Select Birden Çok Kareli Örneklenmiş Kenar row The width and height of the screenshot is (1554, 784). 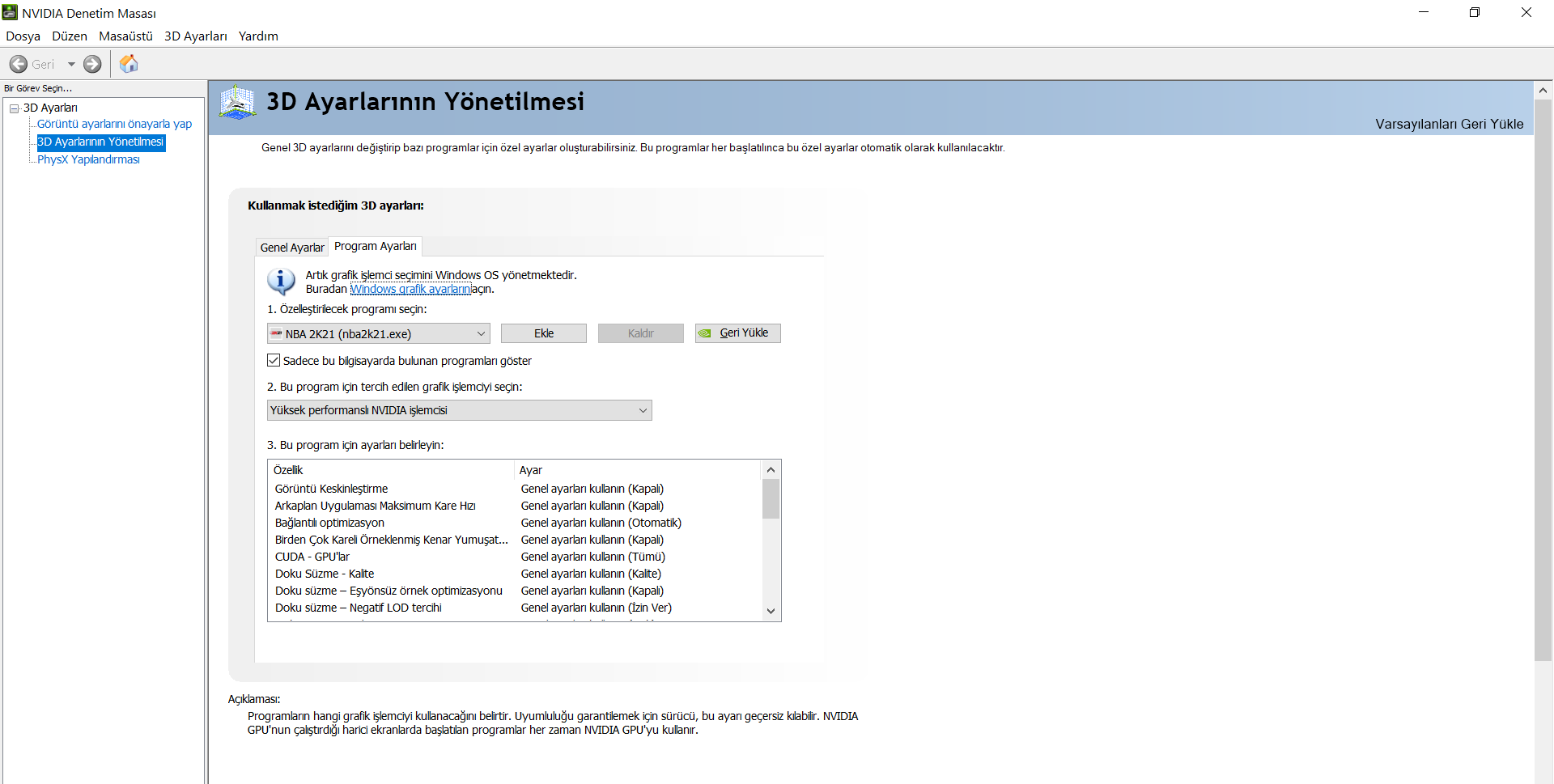[x=515, y=540]
